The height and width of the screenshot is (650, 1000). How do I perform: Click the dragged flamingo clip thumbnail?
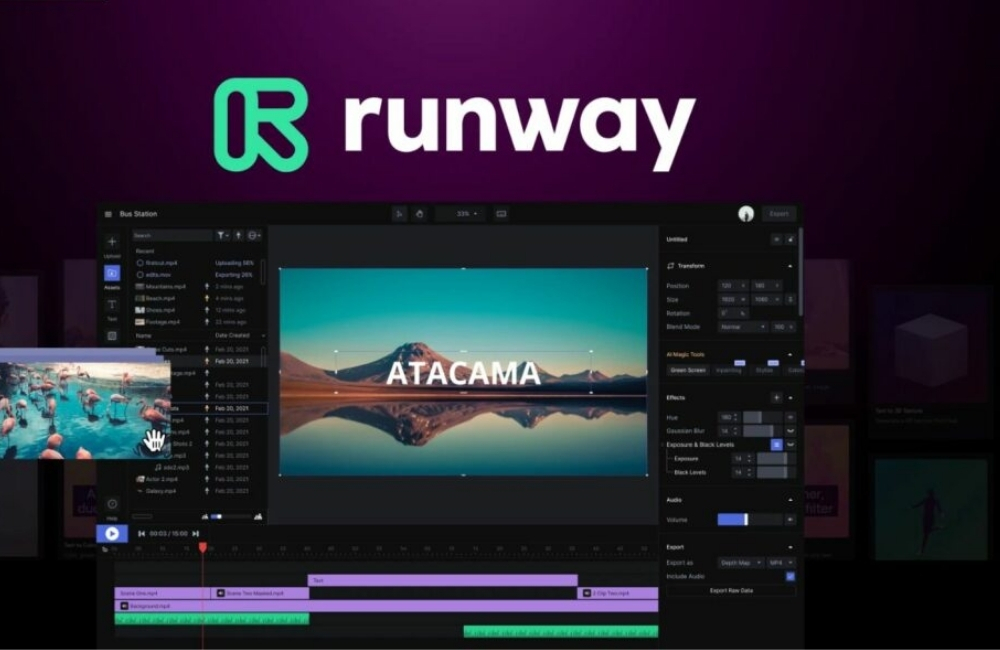coord(85,410)
